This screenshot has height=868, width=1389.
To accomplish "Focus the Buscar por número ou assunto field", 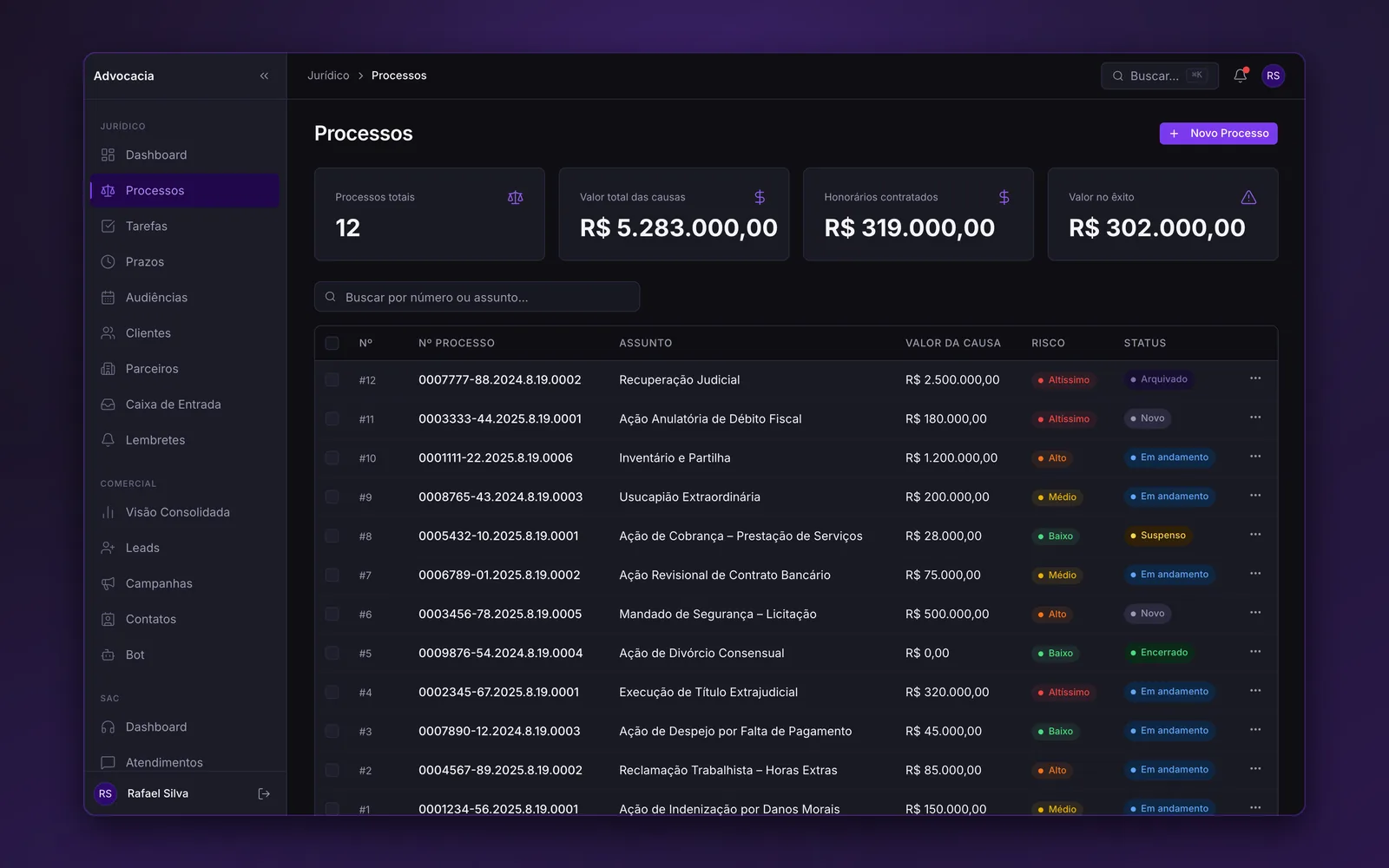I will coord(477,297).
